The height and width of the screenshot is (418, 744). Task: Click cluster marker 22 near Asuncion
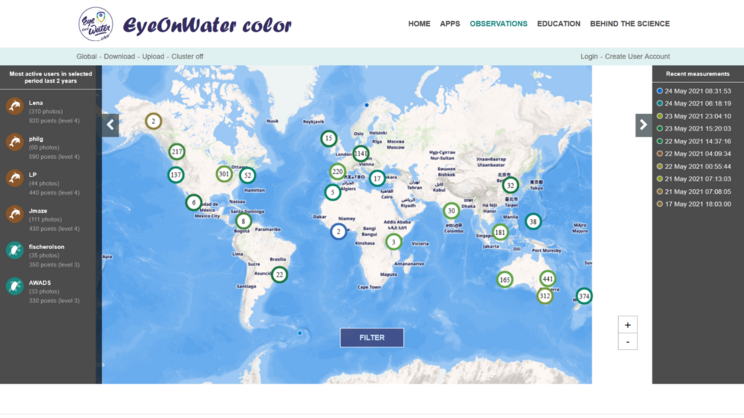pyautogui.click(x=279, y=275)
